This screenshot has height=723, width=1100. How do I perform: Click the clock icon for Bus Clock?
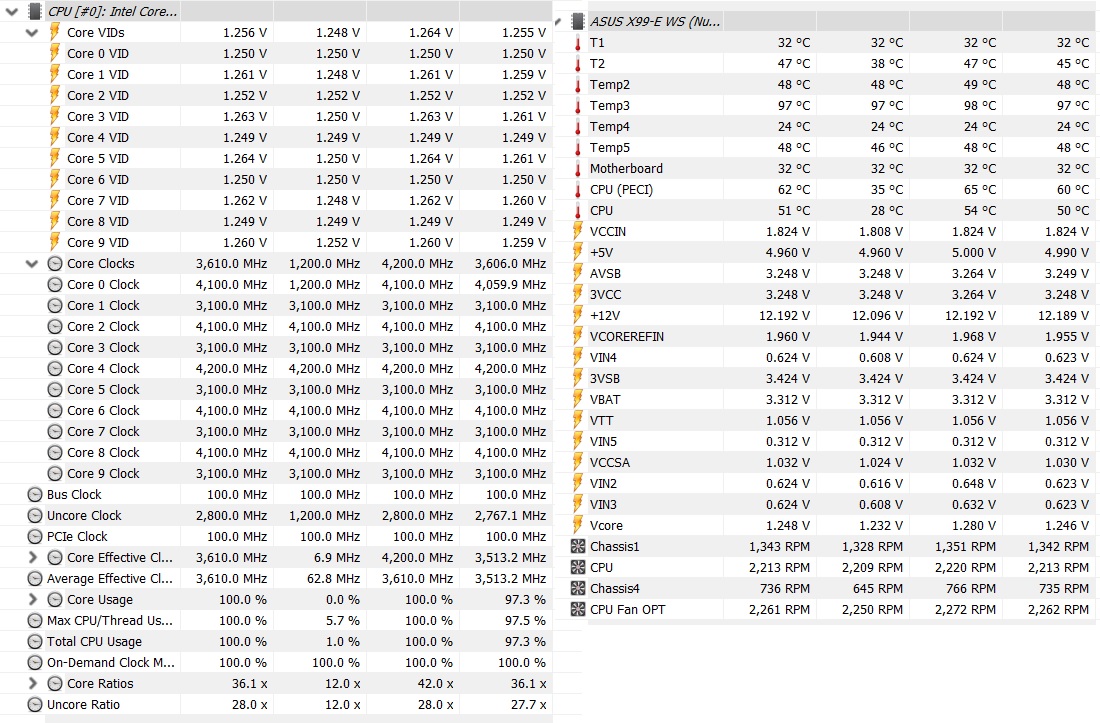pos(34,494)
